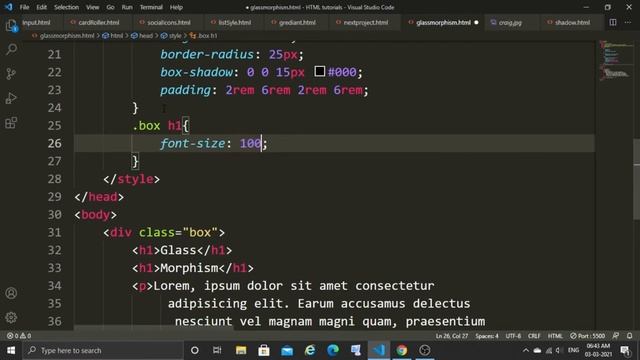This screenshot has height=360, width=640.
Task: Open OBS Studio from taskbar
Action: coord(424,350)
